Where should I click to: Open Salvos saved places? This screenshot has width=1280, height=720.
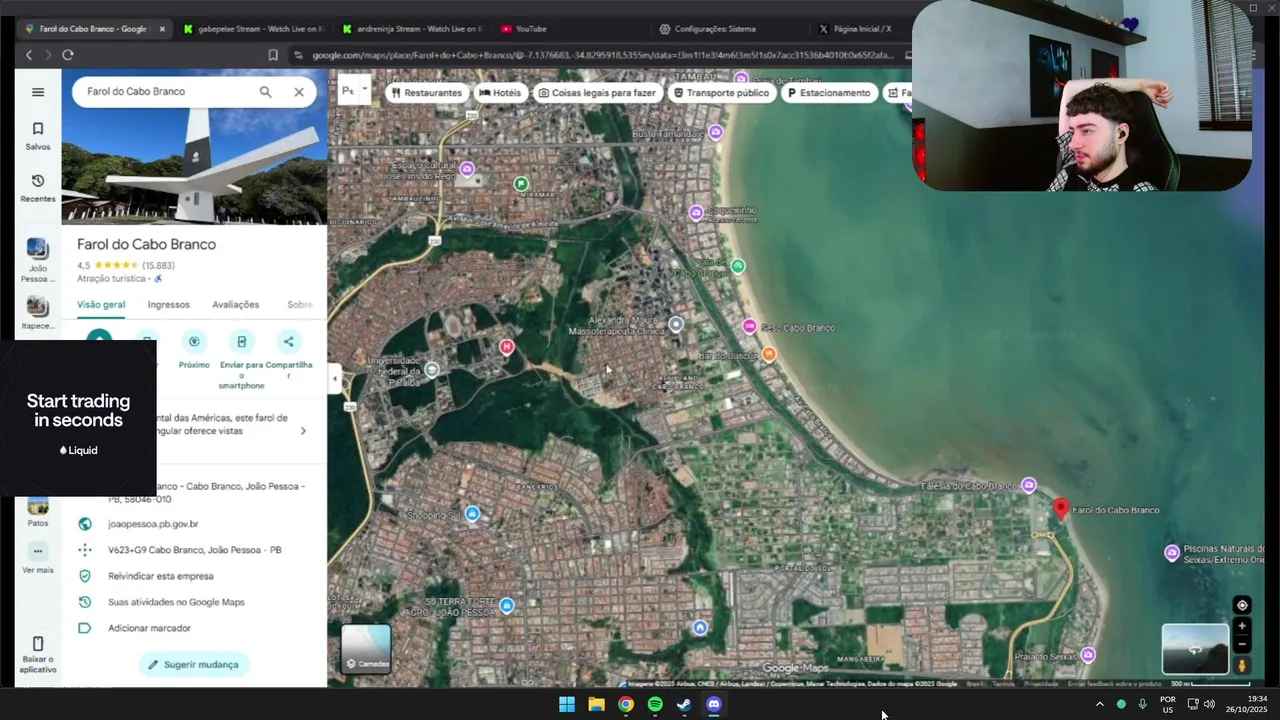[38, 136]
